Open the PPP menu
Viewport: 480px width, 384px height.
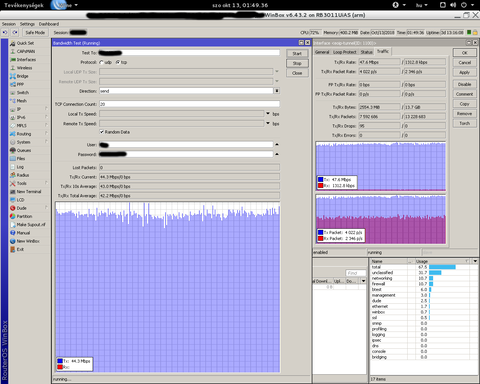coord(20,85)
